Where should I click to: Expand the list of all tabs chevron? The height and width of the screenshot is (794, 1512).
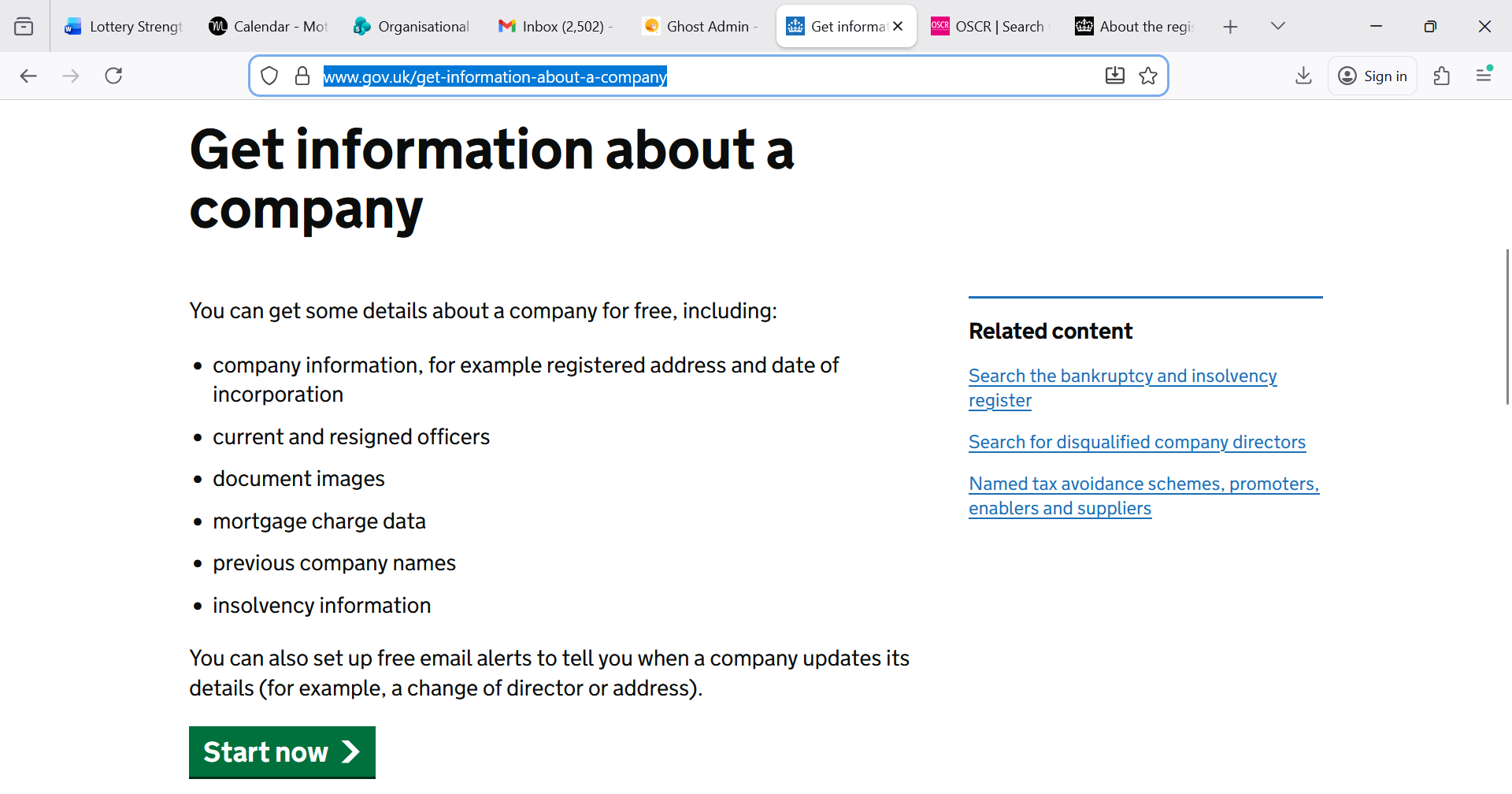click(1277, 25)
